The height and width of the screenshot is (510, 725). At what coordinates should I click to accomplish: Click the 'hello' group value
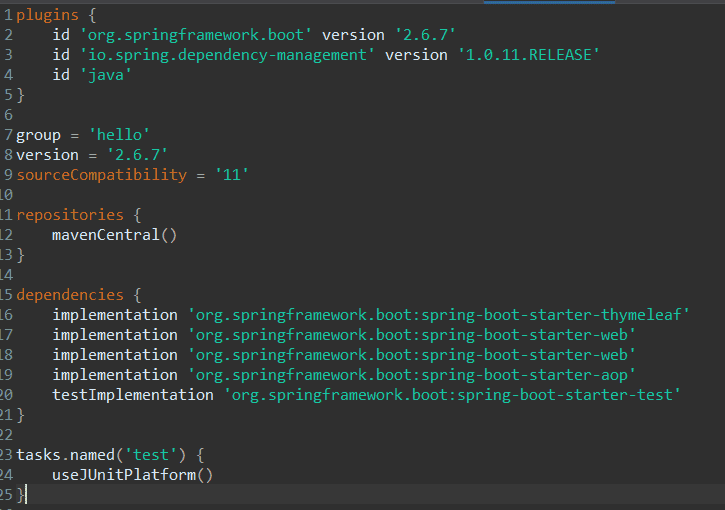[119, 135]
